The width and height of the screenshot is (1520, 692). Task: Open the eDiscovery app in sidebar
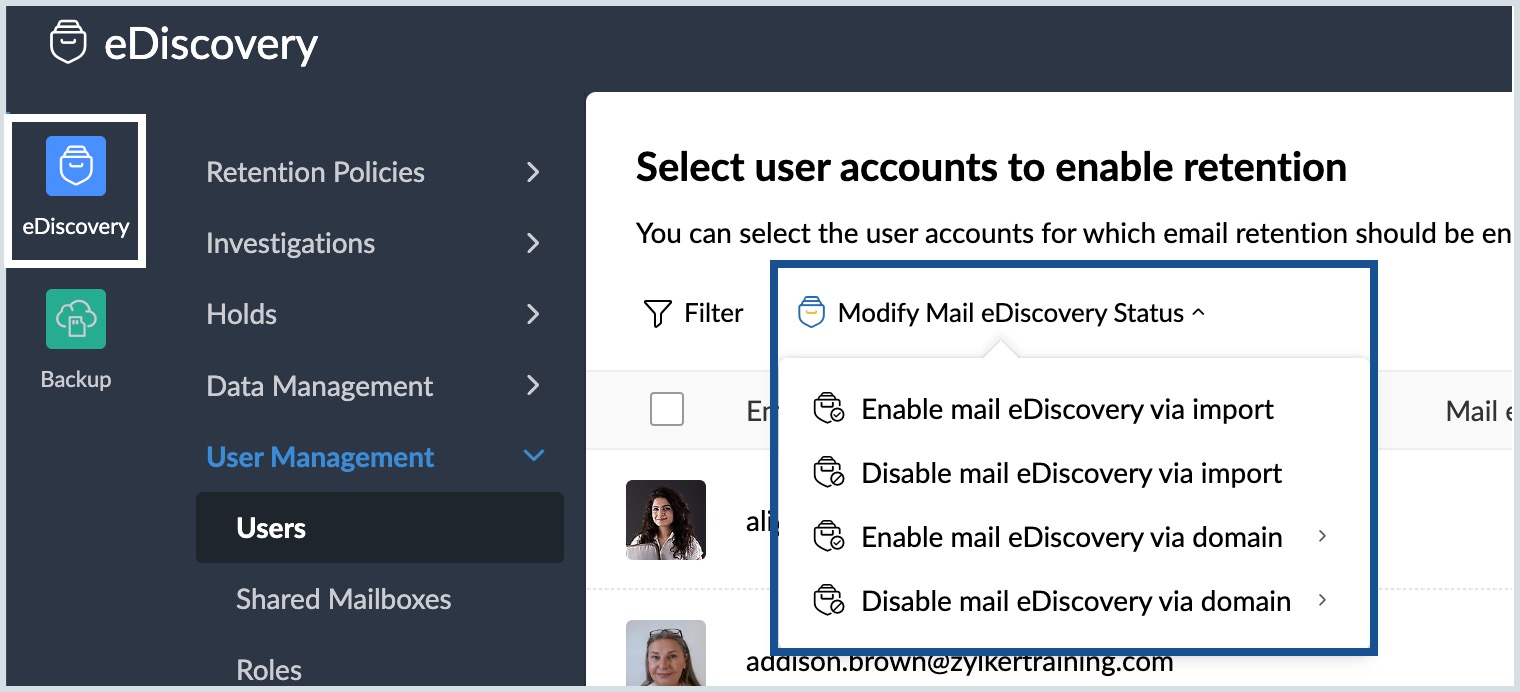[x=76, y=190]
